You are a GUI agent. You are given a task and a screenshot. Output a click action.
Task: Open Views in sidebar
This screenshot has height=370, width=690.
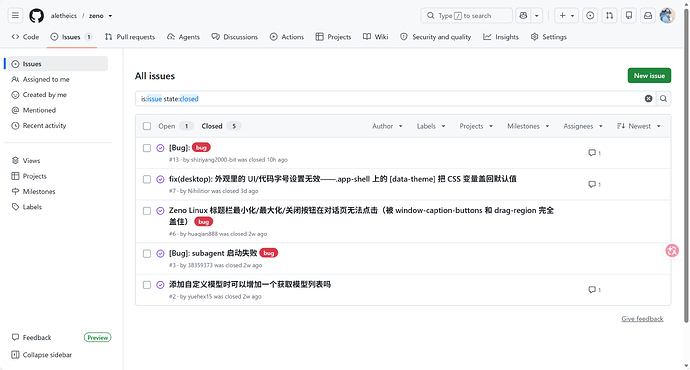[58, 161]
